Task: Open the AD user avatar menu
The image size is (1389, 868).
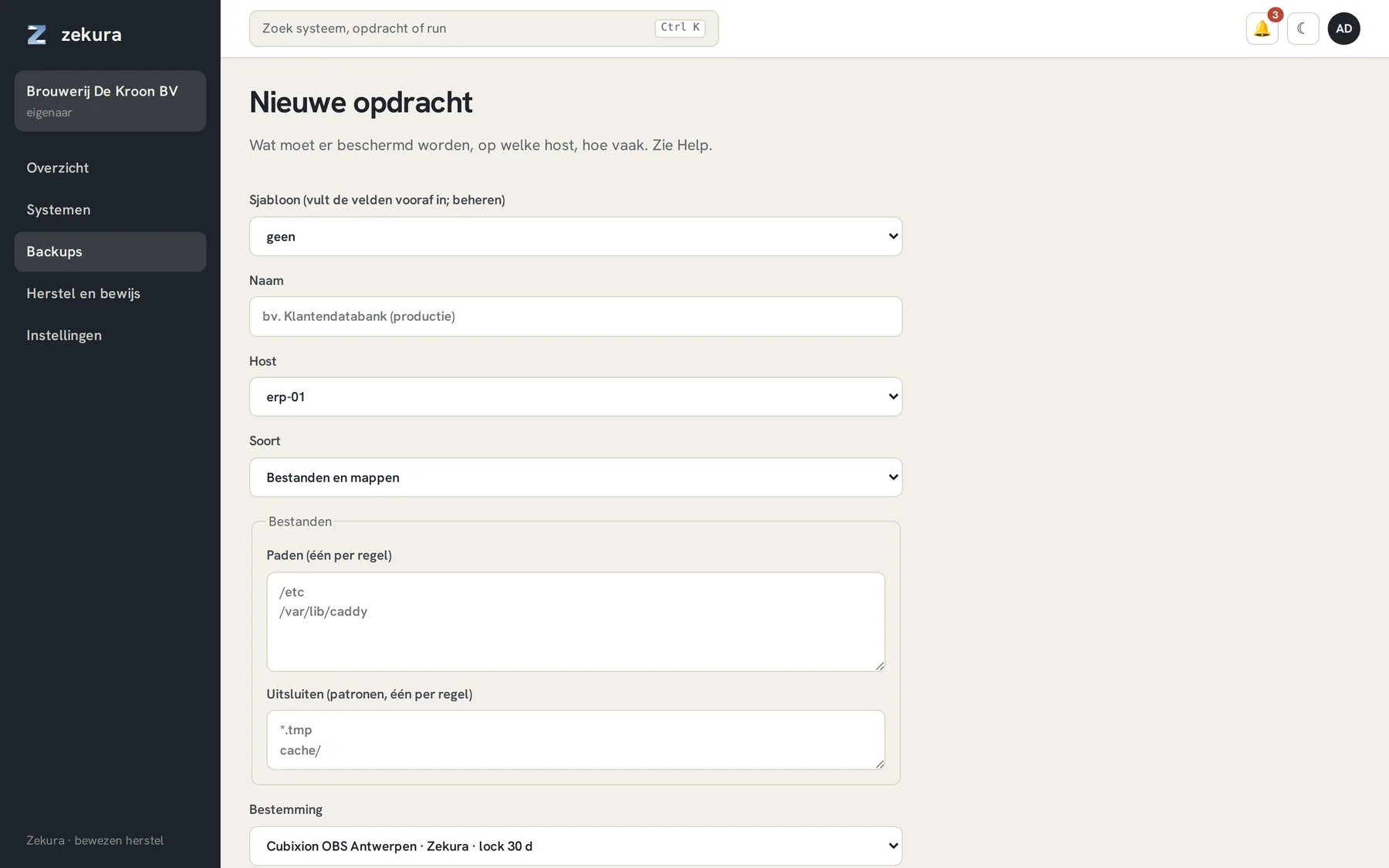Action: click(1343, 29)
